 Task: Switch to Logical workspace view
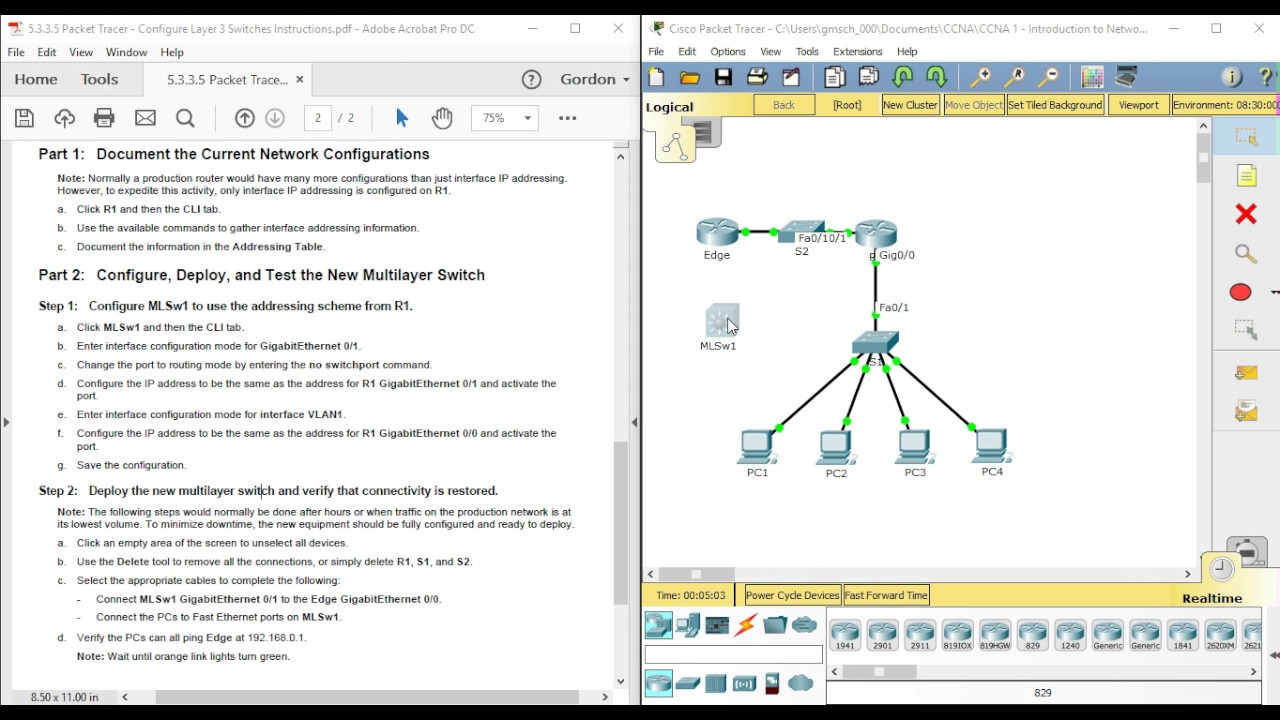coord(669,107)
